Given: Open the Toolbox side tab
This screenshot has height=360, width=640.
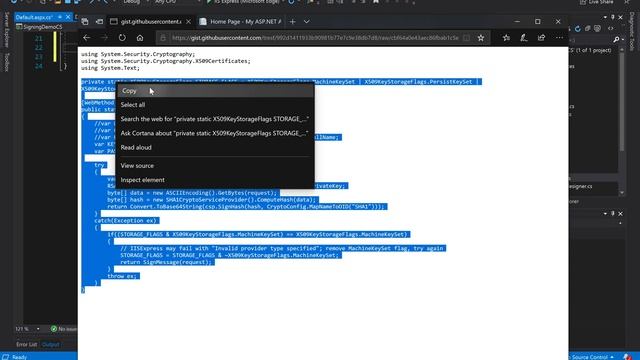Looking at the screenshot, I should [7, 62].
